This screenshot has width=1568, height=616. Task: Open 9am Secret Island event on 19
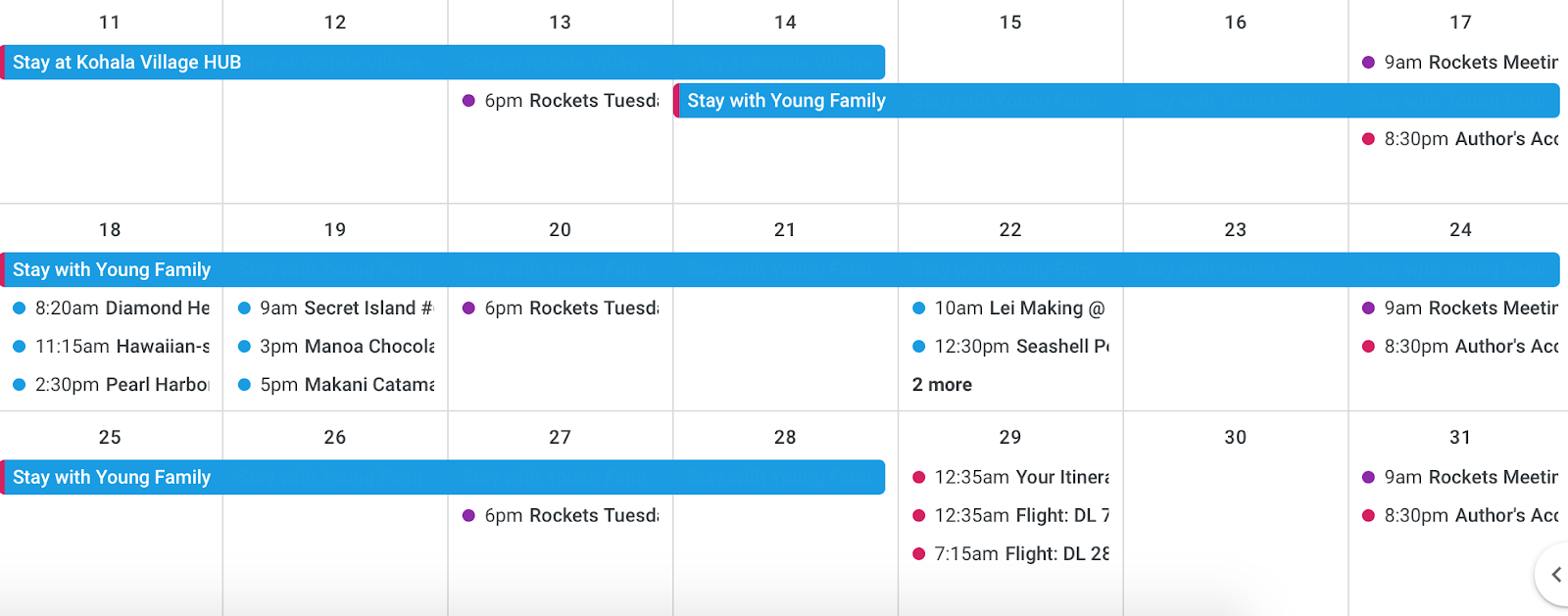[x=336, y=308]
